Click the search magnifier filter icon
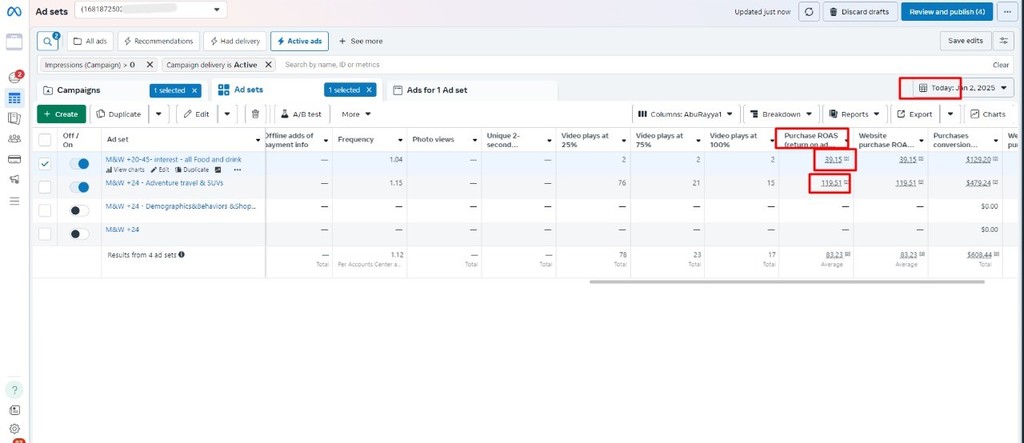Screen dimensions: 1024x443 [x=47, y=41]
